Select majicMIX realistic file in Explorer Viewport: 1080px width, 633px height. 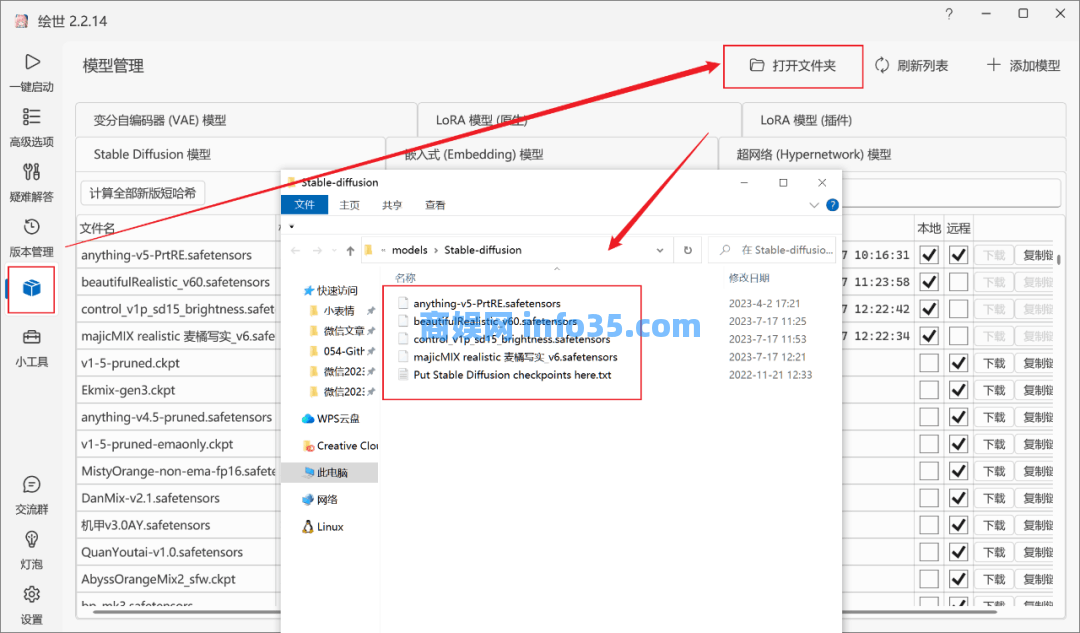[515, 357]
